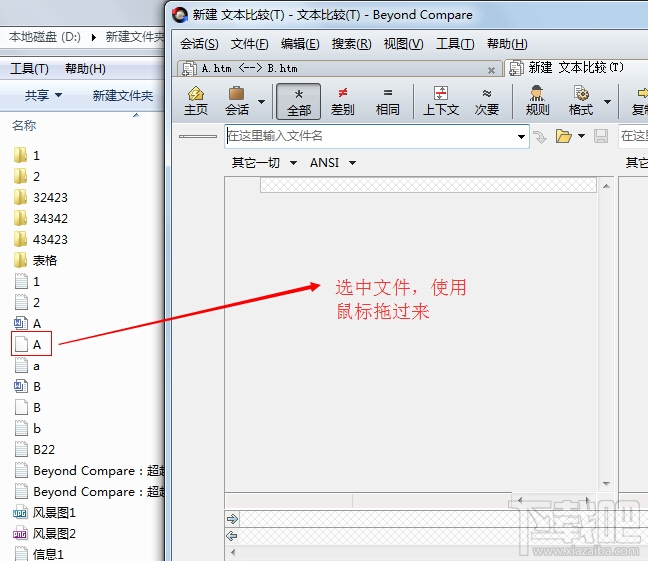Open the Search (搜索) menu
The height and width of the screenshot is (561, 648).
pos(351,44)
